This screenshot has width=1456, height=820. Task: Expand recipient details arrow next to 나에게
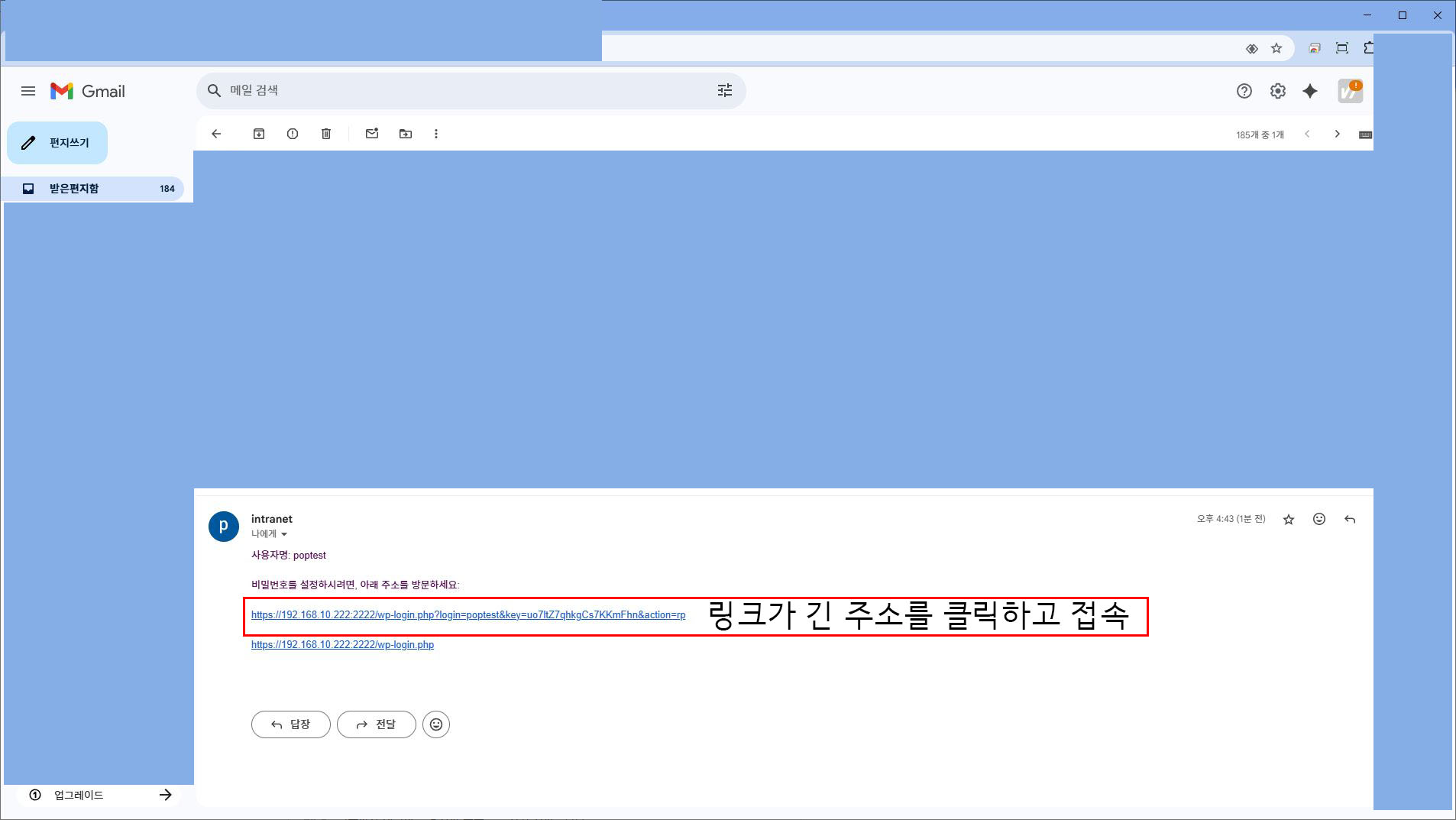pos(284,534)
